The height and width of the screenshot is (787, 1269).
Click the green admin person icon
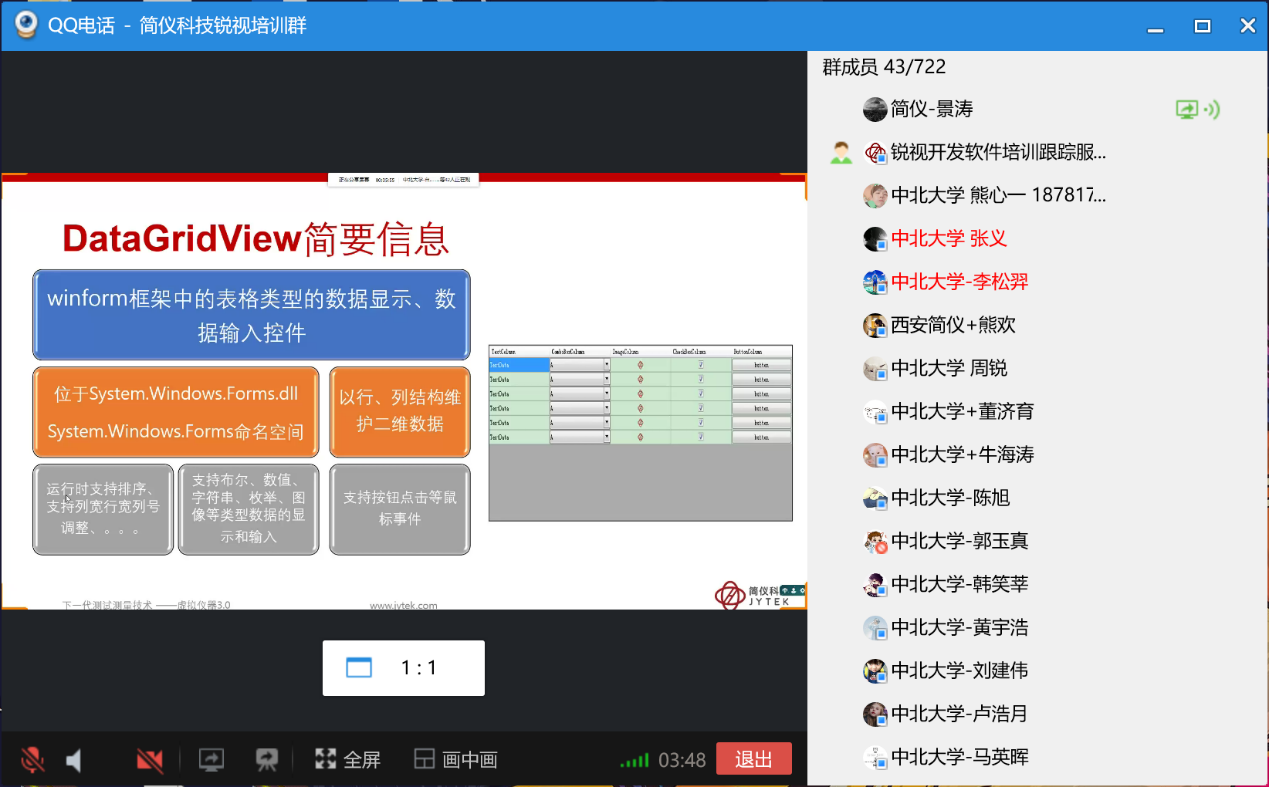(841, 153)
